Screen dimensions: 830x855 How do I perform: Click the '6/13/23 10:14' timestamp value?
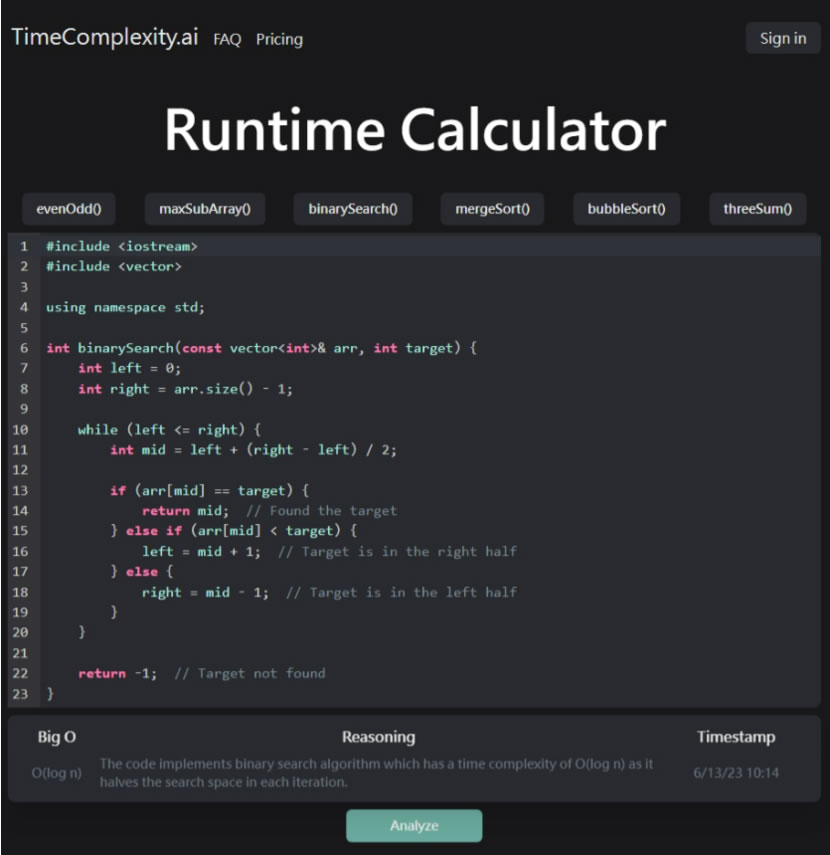click(736, 773)
